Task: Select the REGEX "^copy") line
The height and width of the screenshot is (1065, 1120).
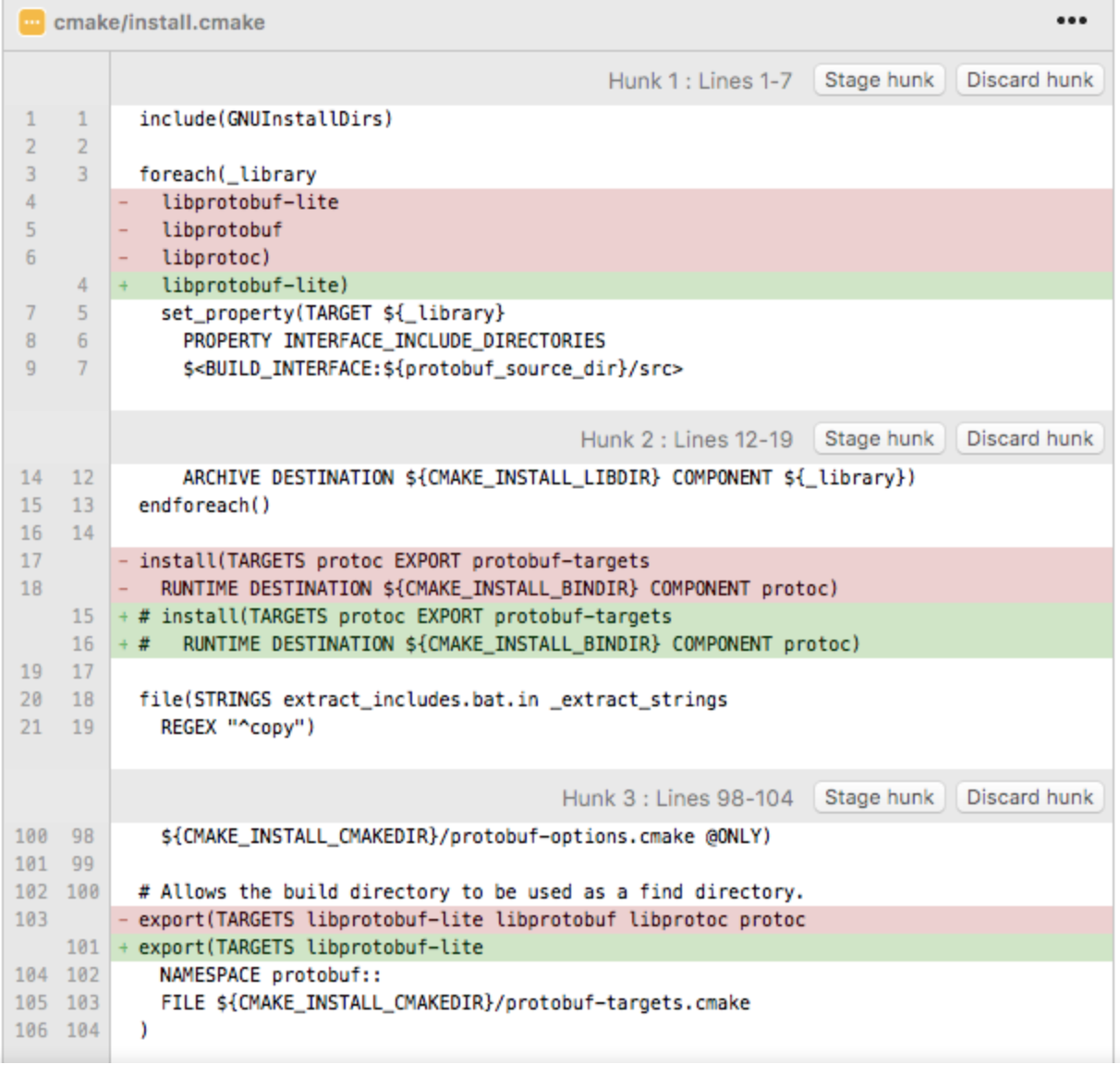Action: pos(611,728)
